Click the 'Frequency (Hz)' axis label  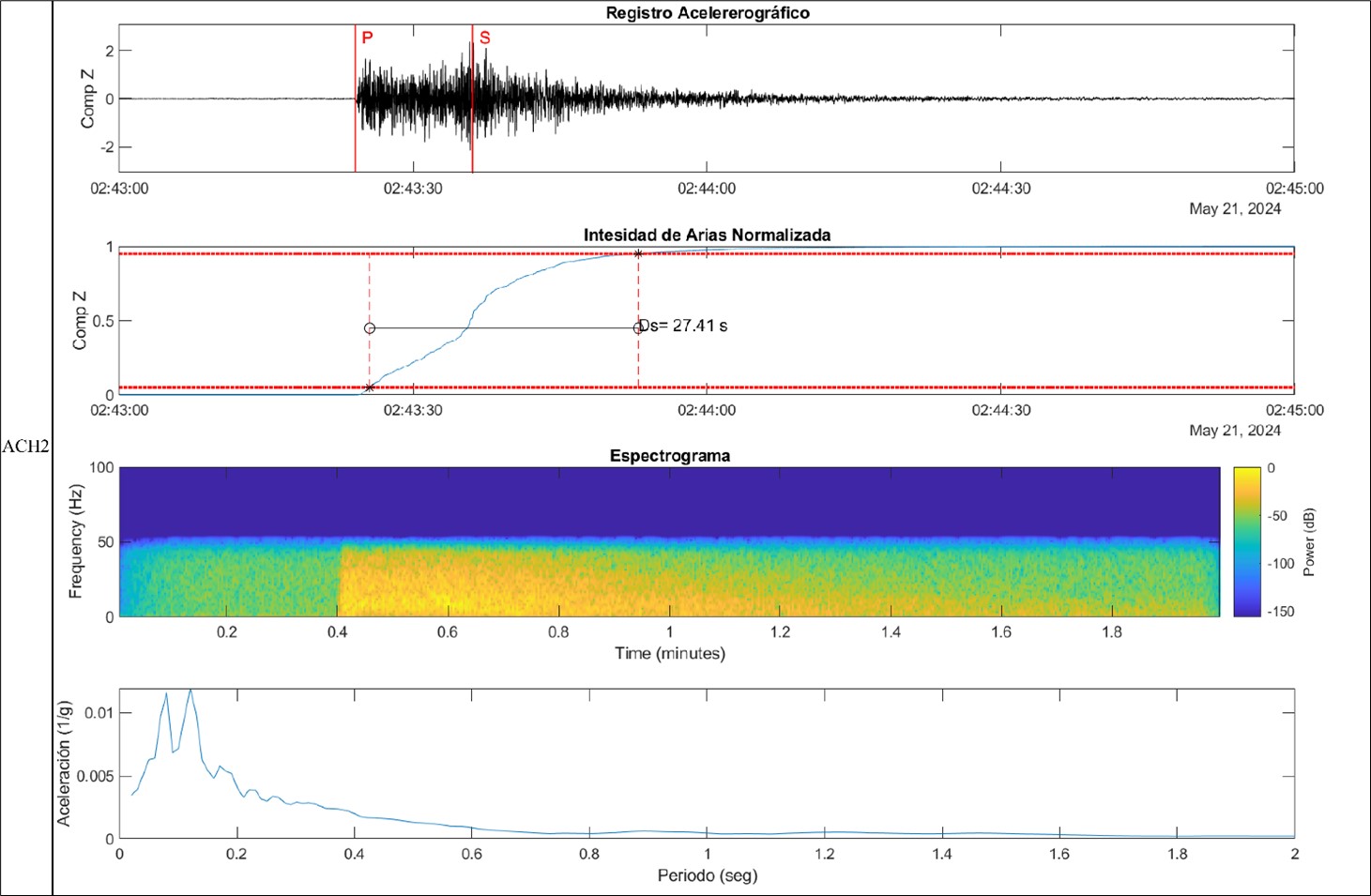76,541
